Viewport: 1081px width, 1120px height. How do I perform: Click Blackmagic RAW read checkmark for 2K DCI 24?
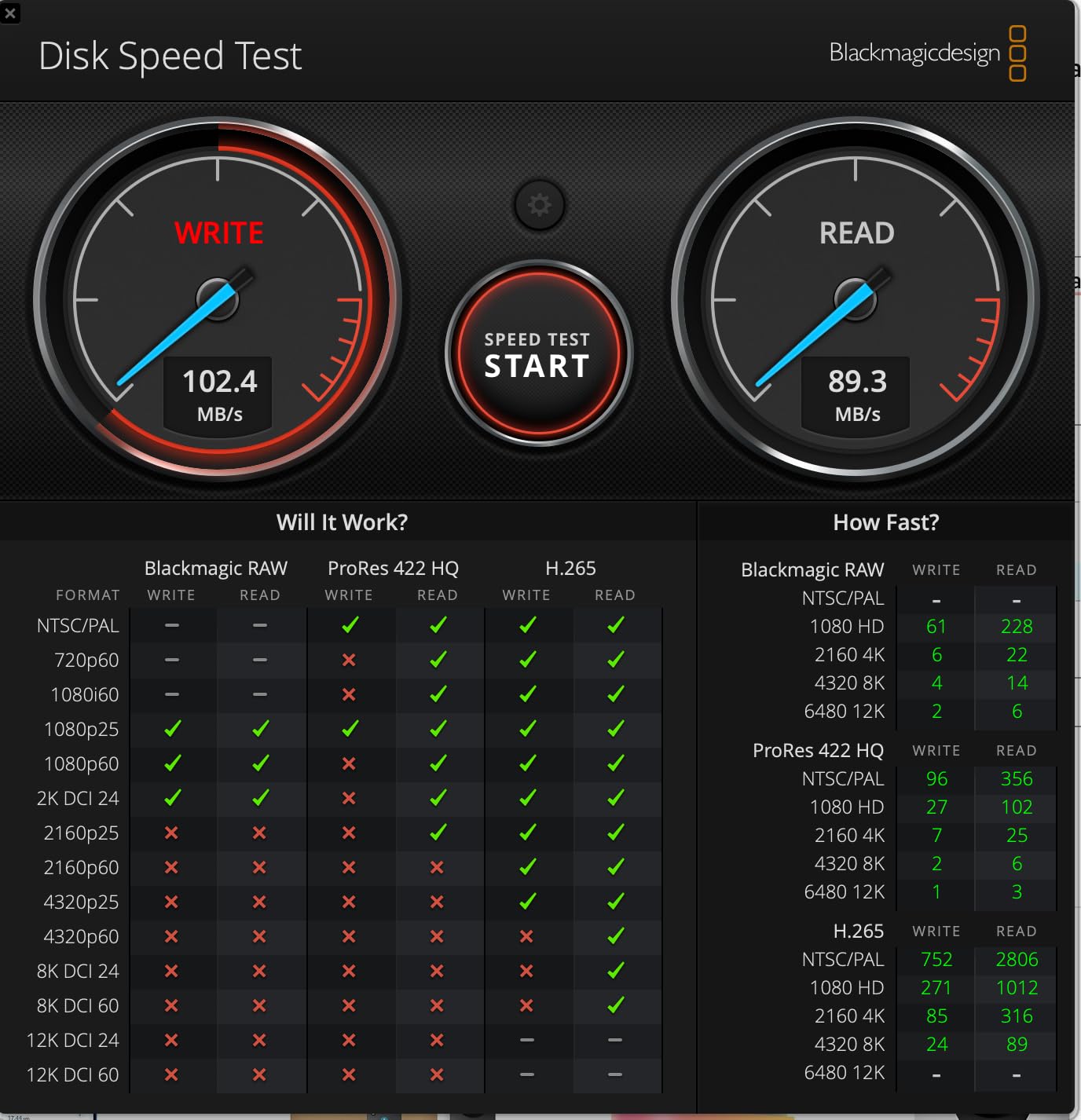260,798
